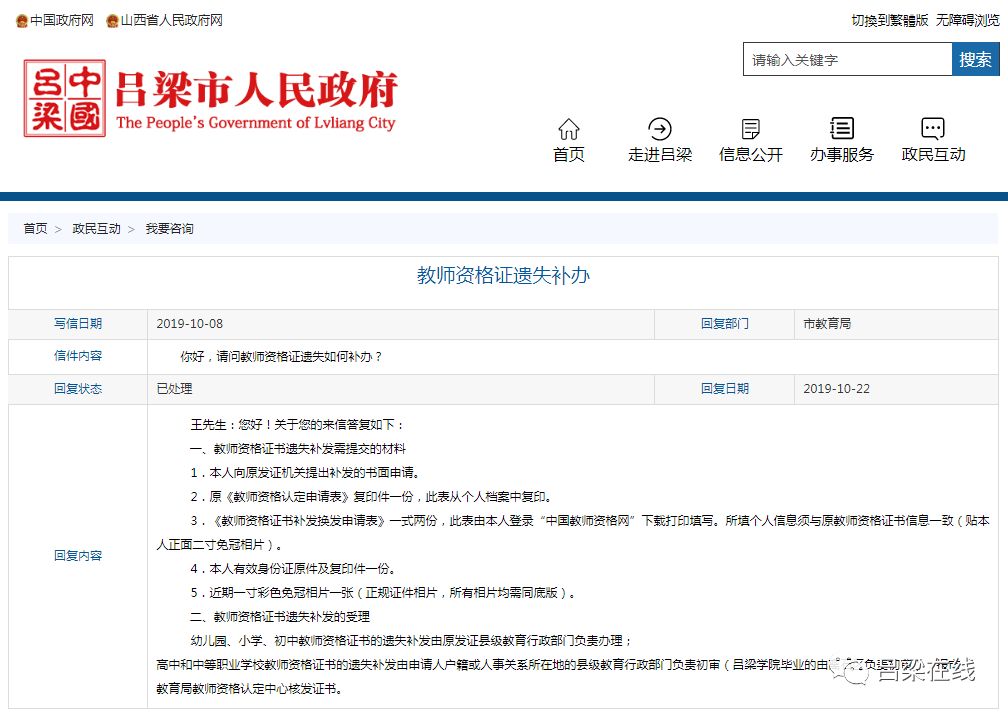Click the heading 教师资格证遗失补办
The image size is (1008, 714).
[x=503, y=275]
